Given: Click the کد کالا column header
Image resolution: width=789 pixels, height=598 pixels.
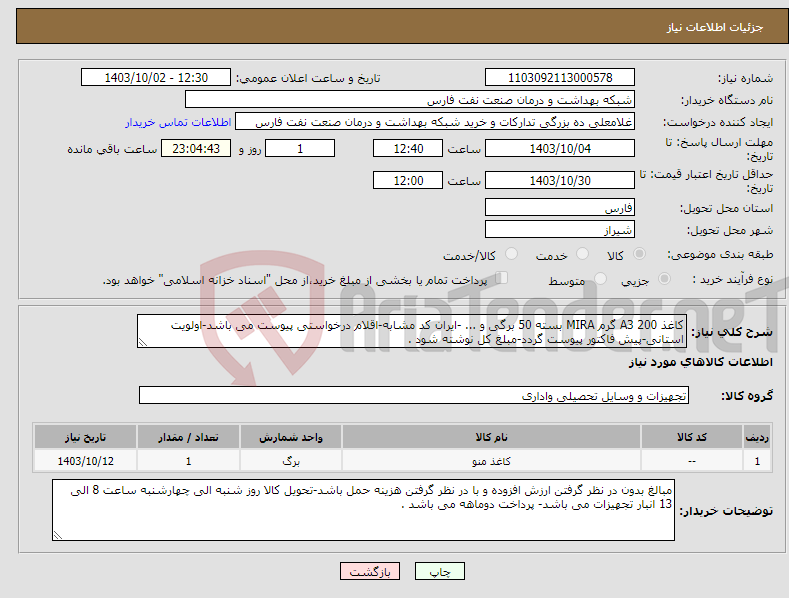Looking at the screenshot, I should [692, 437].
